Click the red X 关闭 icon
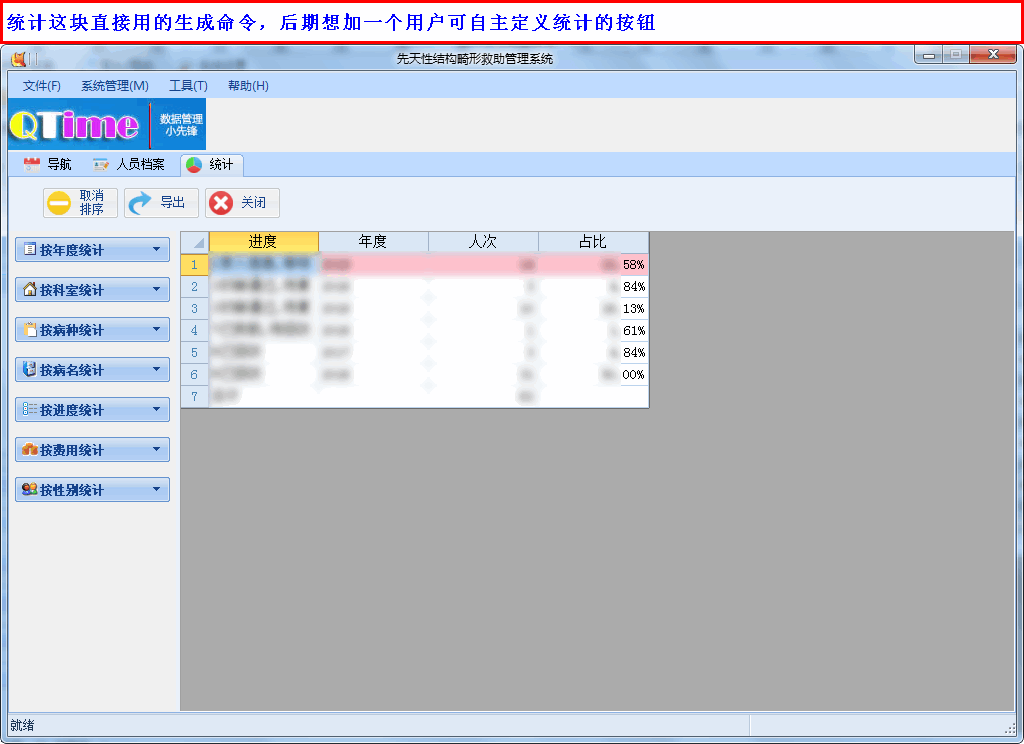 pyautogui.click(x=221, y=203)
